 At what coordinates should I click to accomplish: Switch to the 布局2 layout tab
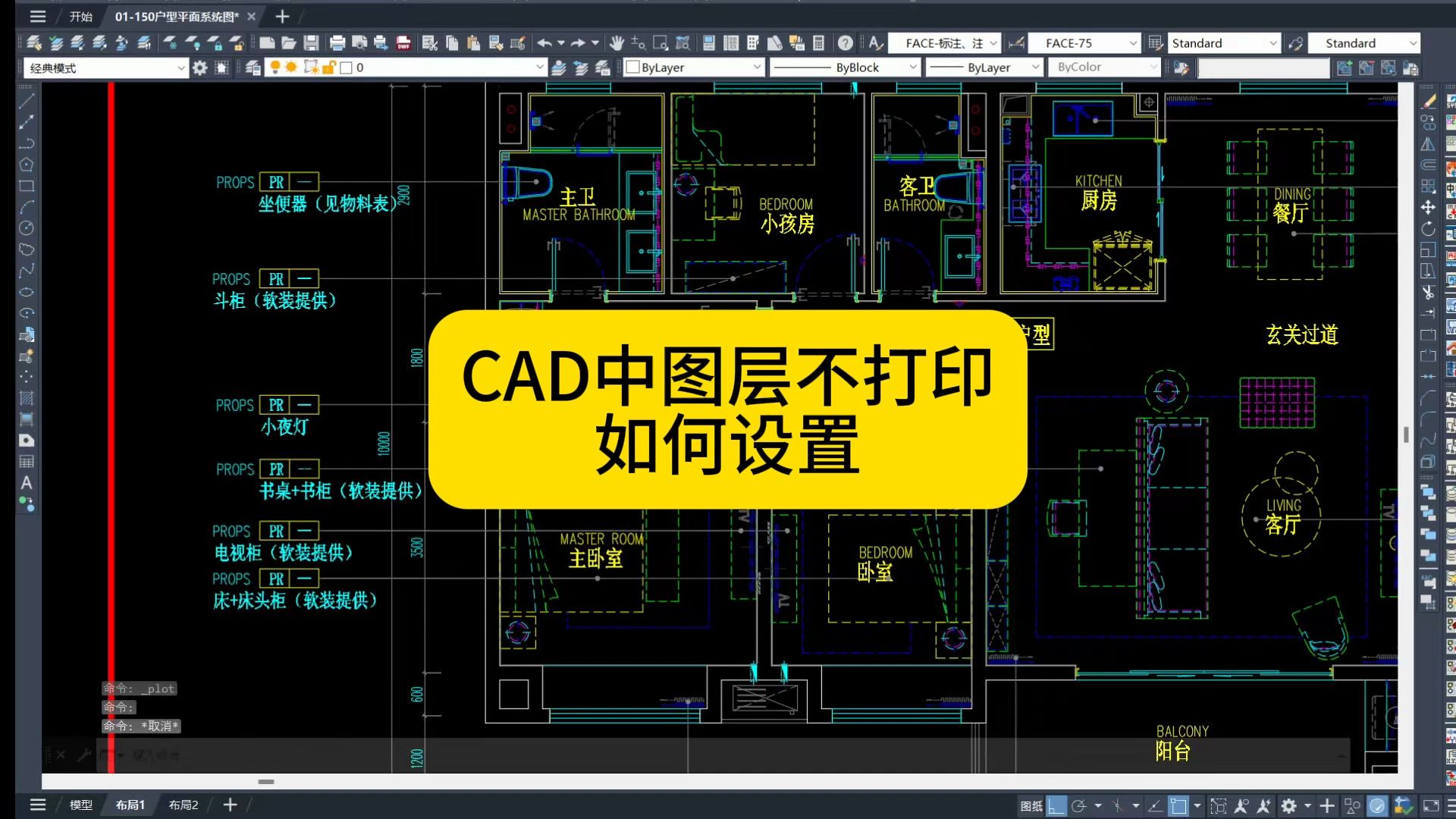(182, 805)
